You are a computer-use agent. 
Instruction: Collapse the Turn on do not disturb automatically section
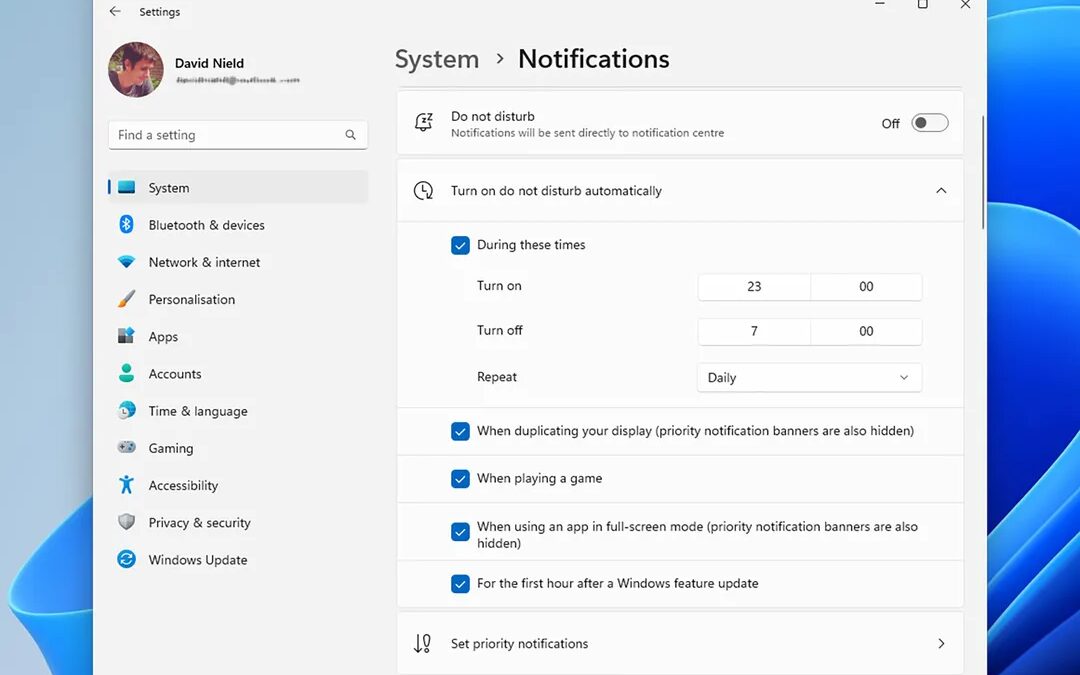click(x=940, y=191)
